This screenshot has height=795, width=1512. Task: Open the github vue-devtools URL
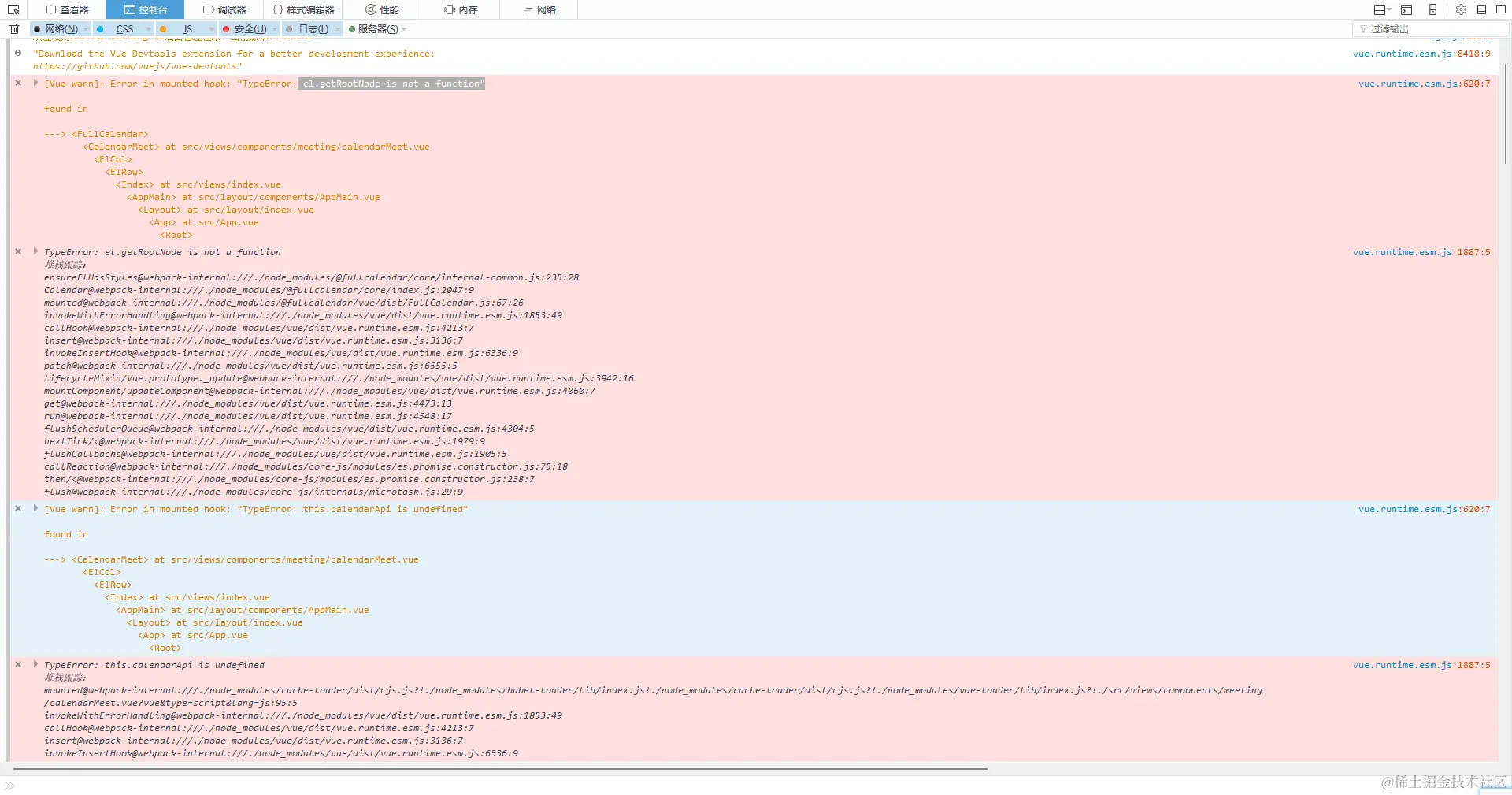click(x=137, y=66)
